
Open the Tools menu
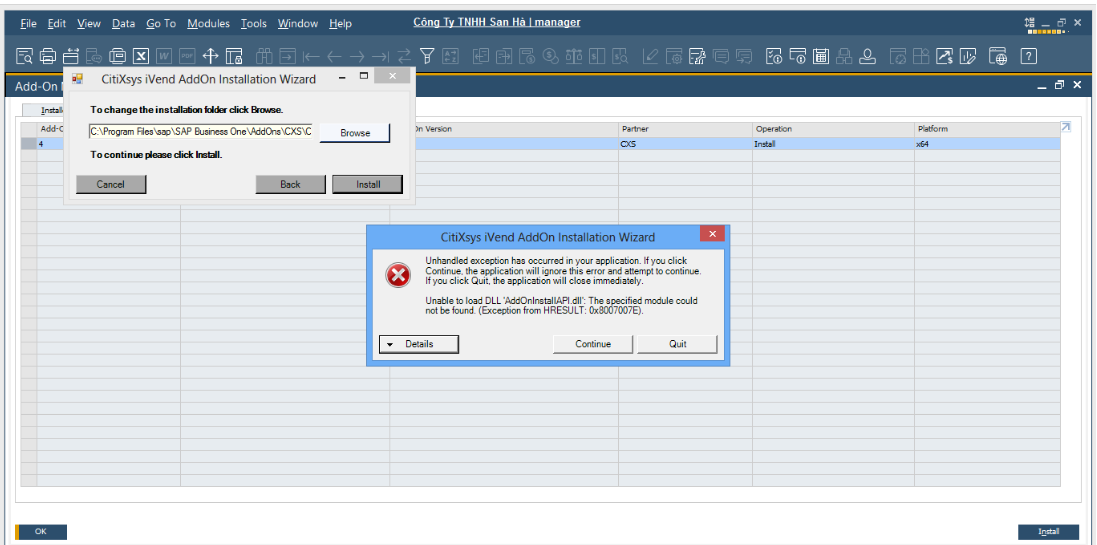[x=254, y=23]
